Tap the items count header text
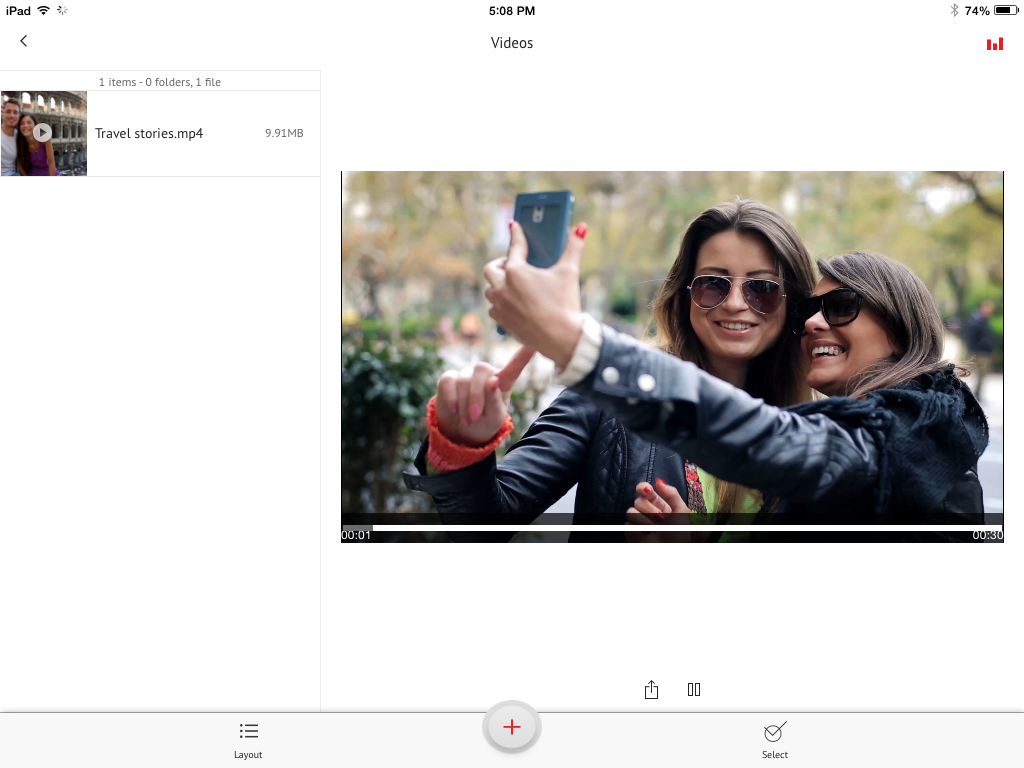 click(160, 82)
